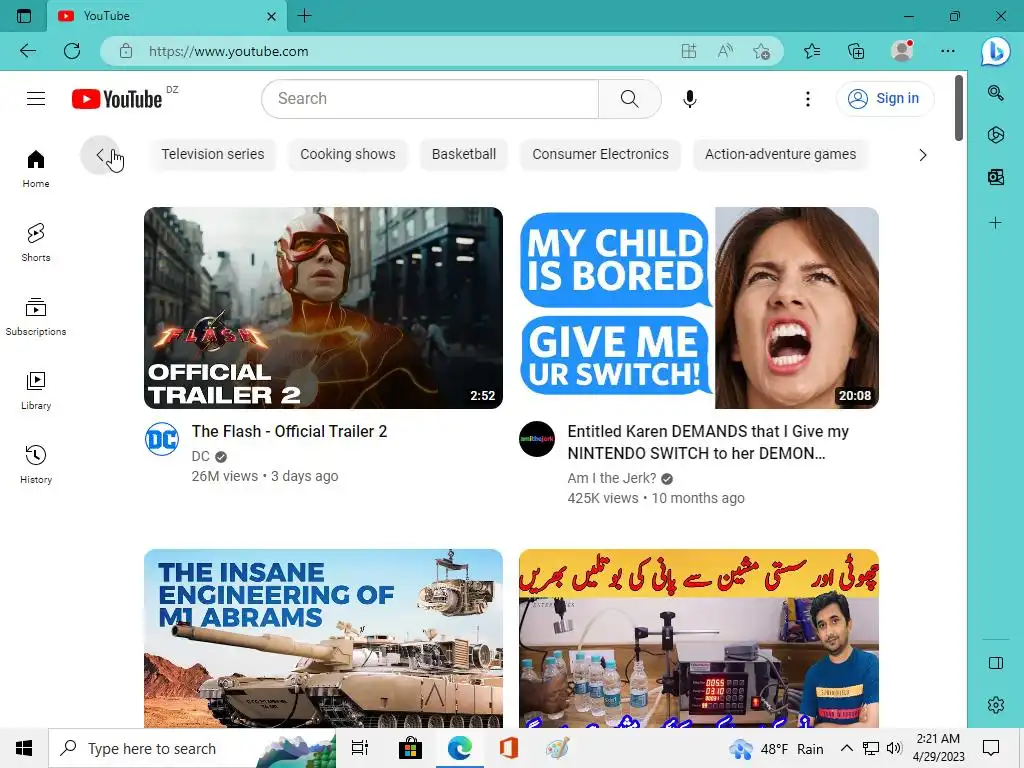Show previous category chips

pyautogui.click(x=100, y=155)
